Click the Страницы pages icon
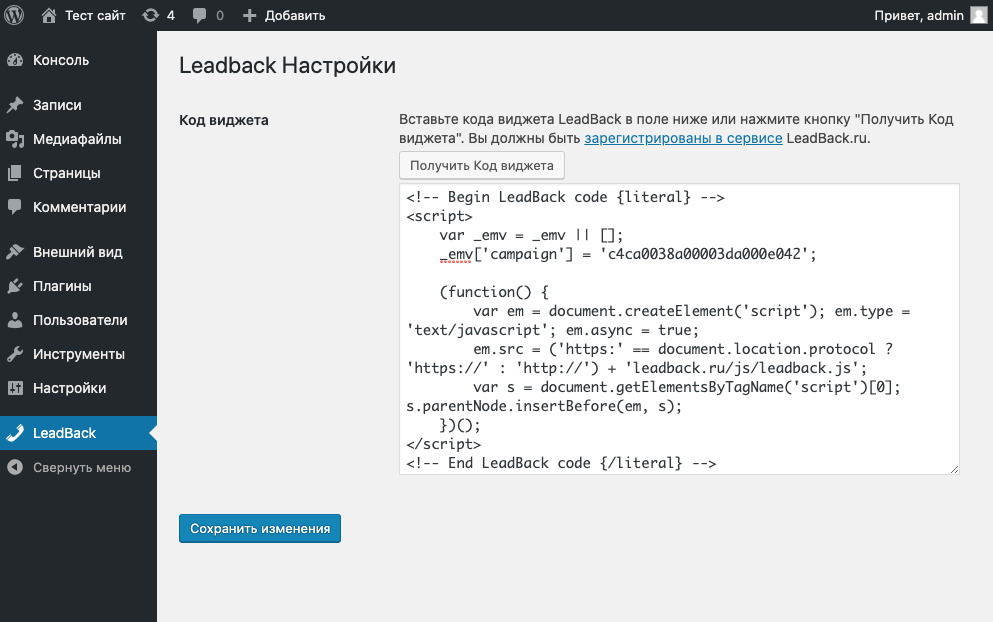Image resolution: width=993 pixels, height=622 pixels. point(15,173)
